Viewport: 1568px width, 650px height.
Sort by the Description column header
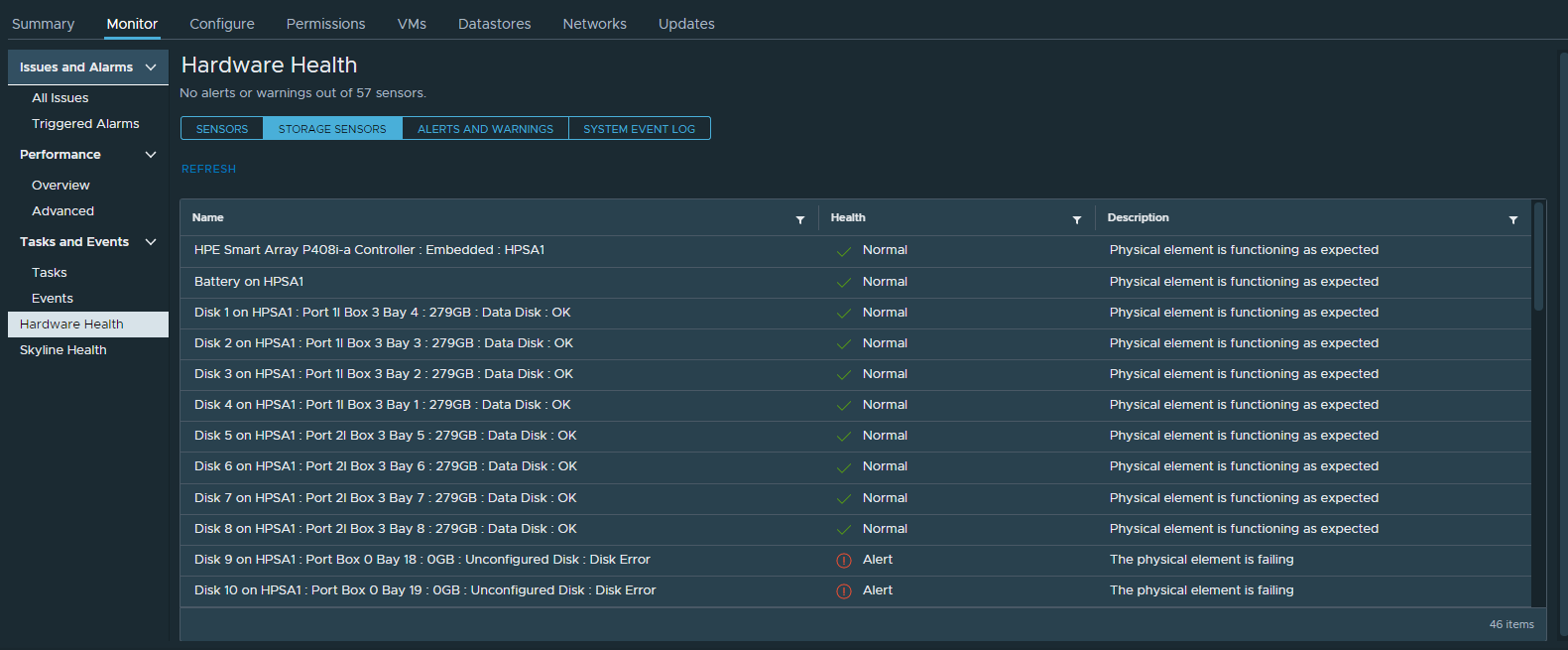pos(1138,217)
